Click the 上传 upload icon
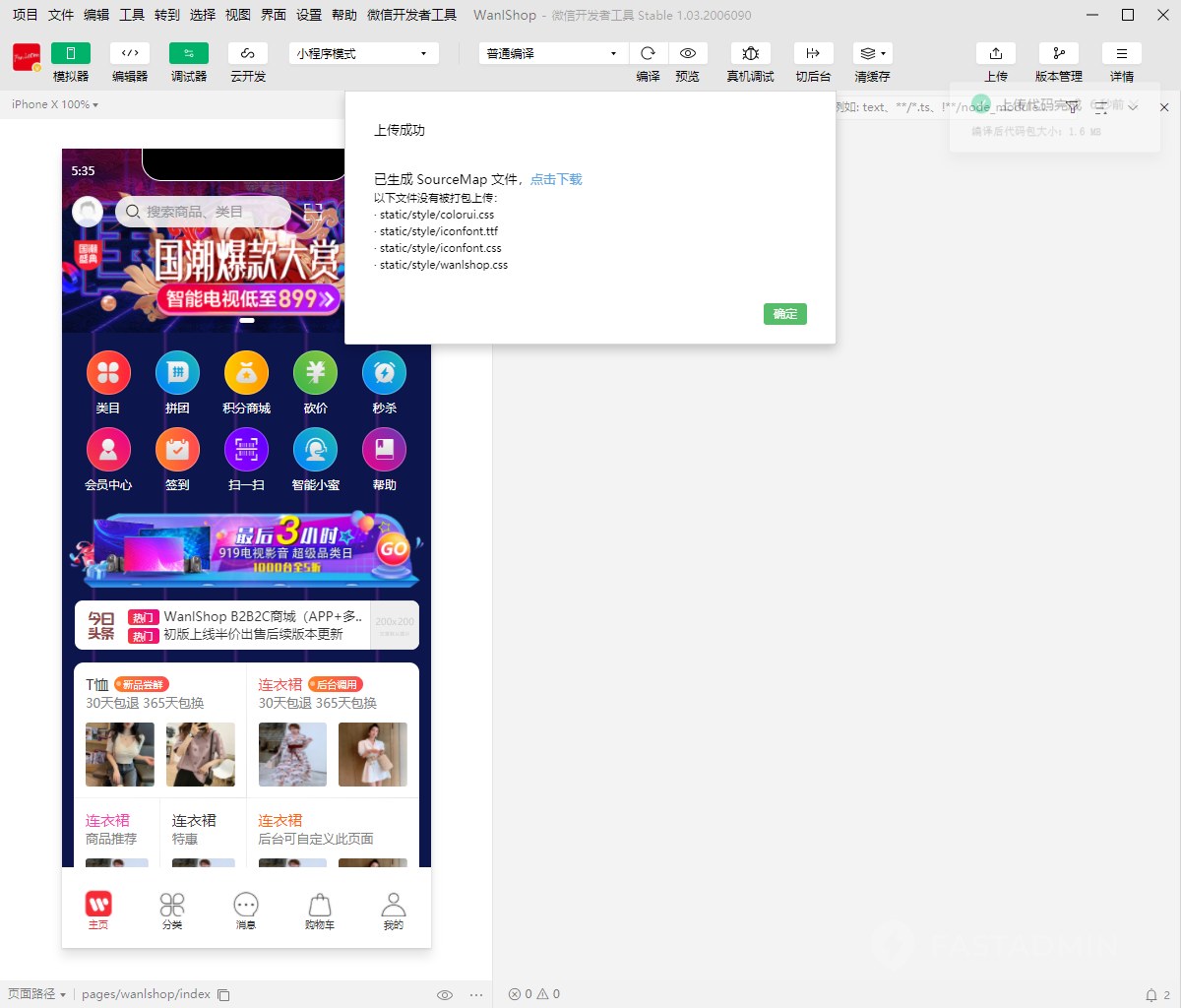This screenshot has height=1008, width=1181. [996, 53]
